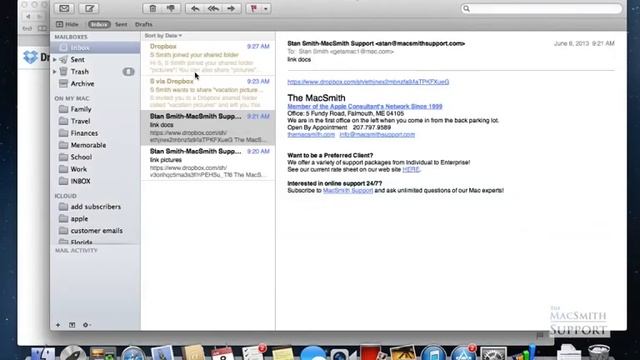Open the Trash in the Dock
The height and width of the screenshot is (360, 640).
click(599, 353)
